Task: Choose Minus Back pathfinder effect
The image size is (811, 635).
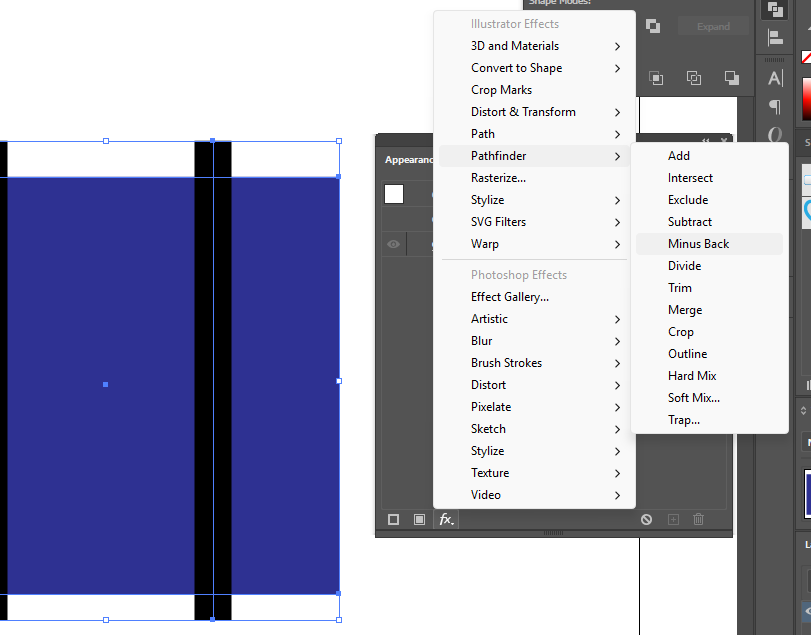Action: [709, 244]
